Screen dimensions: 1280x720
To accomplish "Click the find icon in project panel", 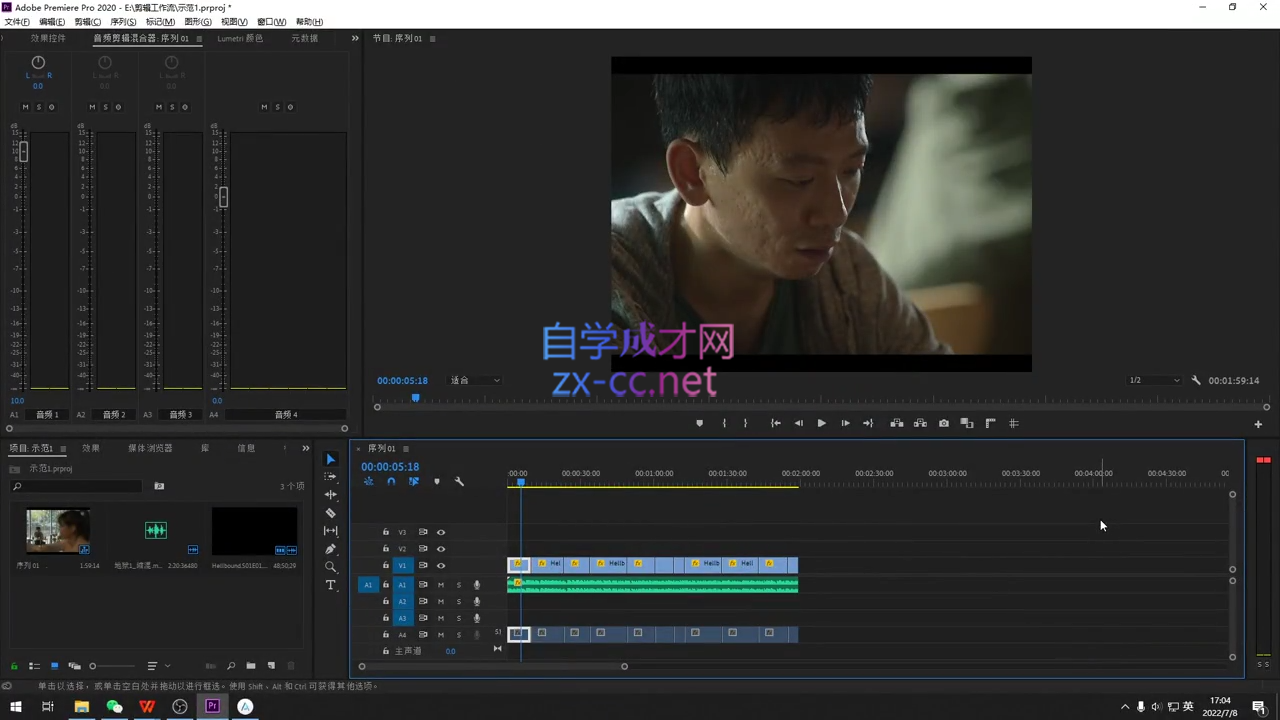I will [x=231, y=666].
